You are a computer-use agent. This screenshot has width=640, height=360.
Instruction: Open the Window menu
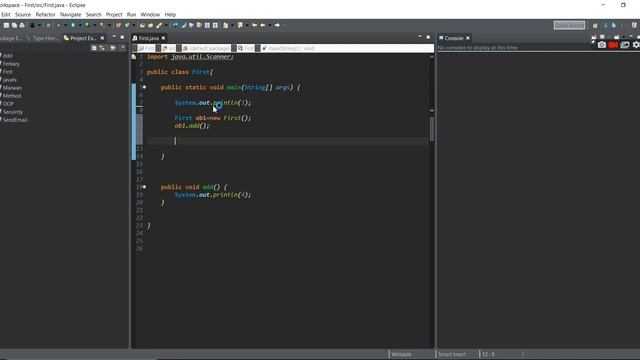tap(150, 14)
